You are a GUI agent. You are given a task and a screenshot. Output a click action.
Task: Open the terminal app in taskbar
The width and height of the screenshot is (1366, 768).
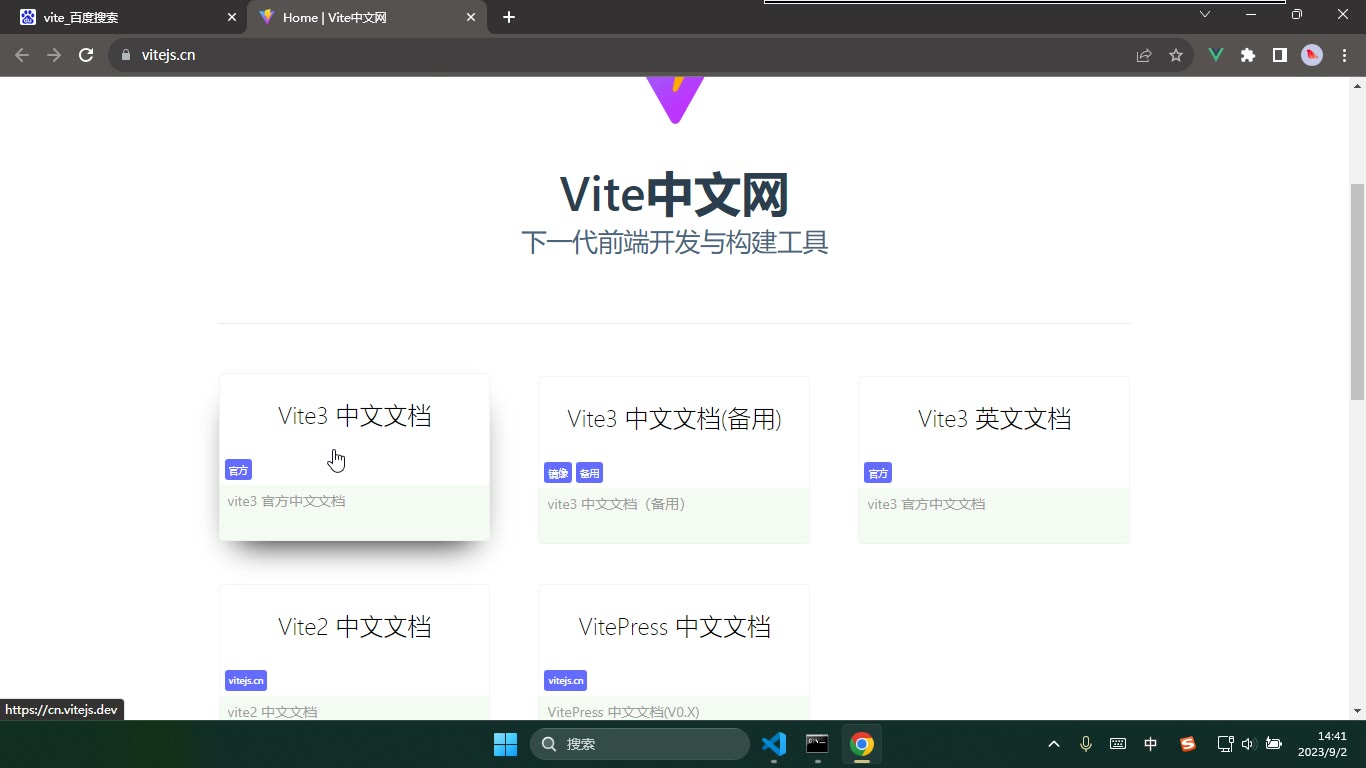pyautogui.click(x=817, y=744)
